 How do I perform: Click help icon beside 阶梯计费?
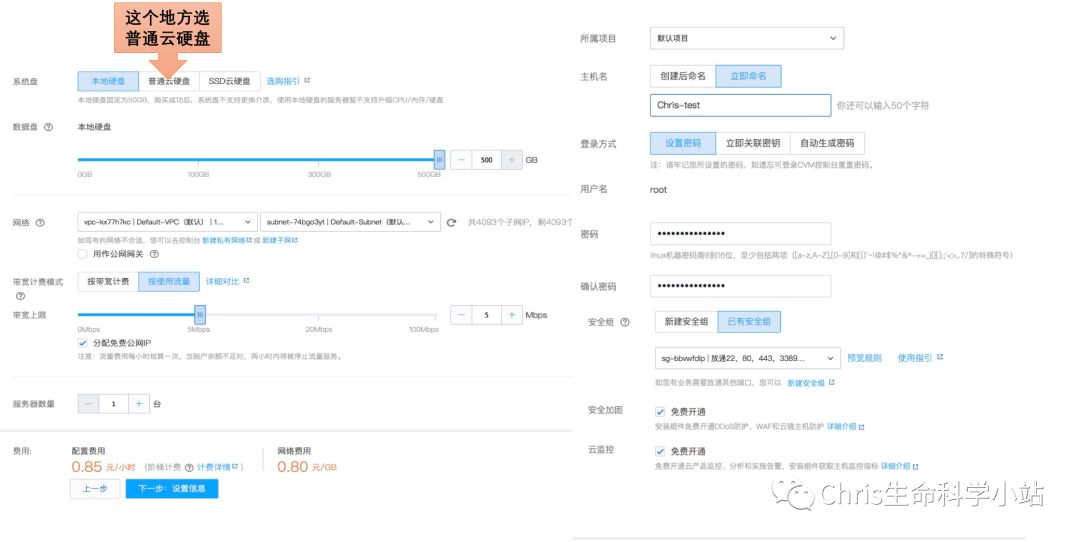pyautogui.click(x=189, y=467)
